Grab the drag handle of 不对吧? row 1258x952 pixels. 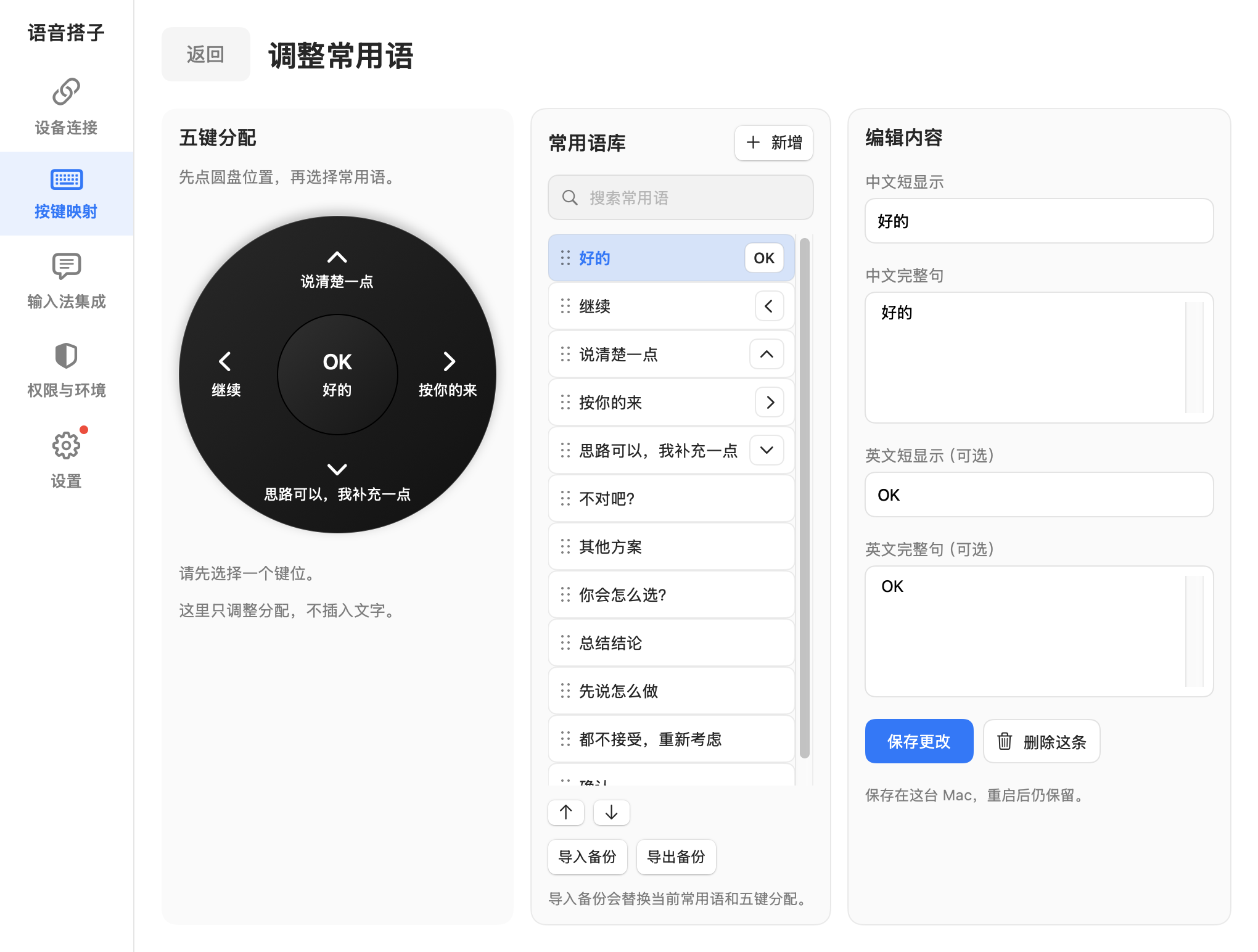(x=565, y=498)
